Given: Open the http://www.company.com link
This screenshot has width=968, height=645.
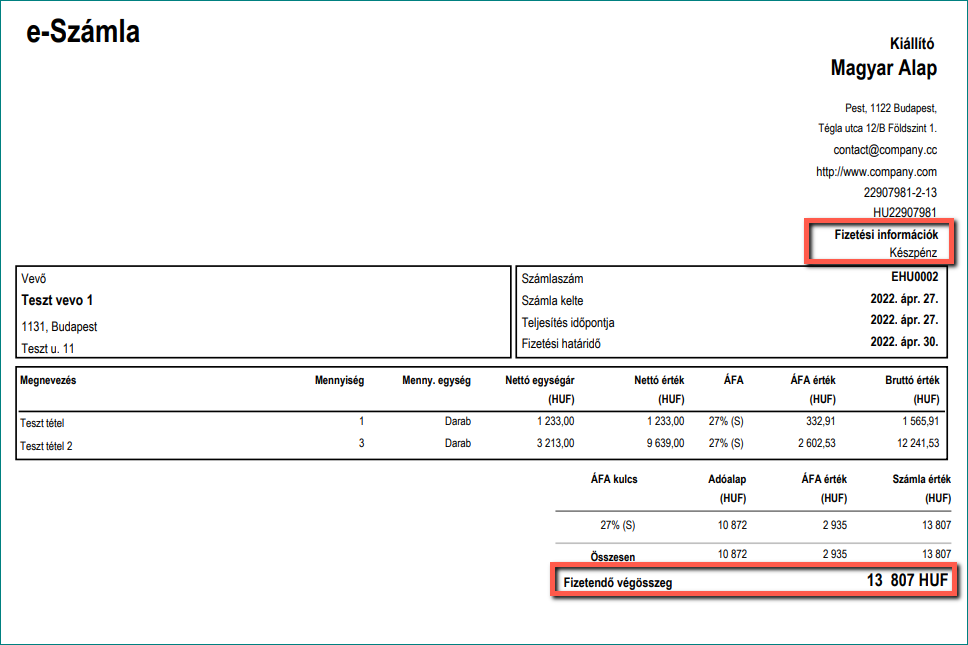Looking at the screenshot, I should pos(876,172).
